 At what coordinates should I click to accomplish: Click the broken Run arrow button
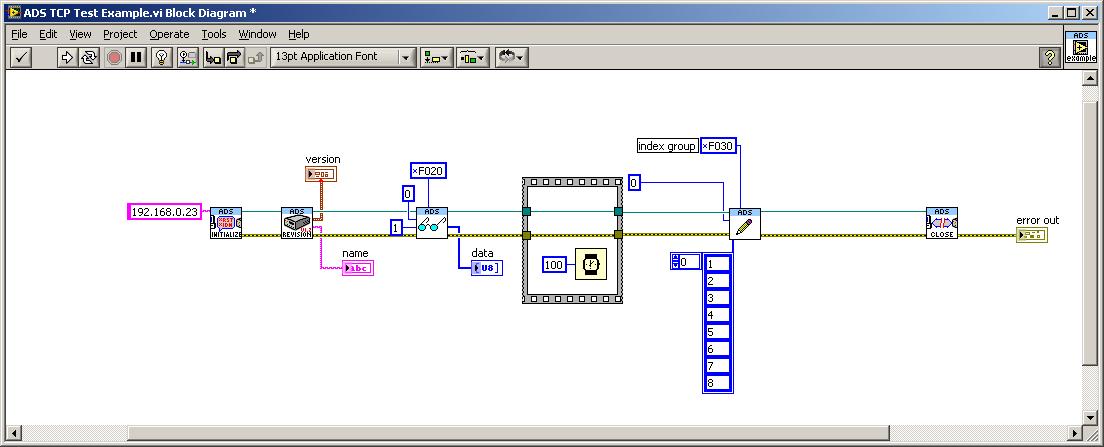tap(67, 57)
